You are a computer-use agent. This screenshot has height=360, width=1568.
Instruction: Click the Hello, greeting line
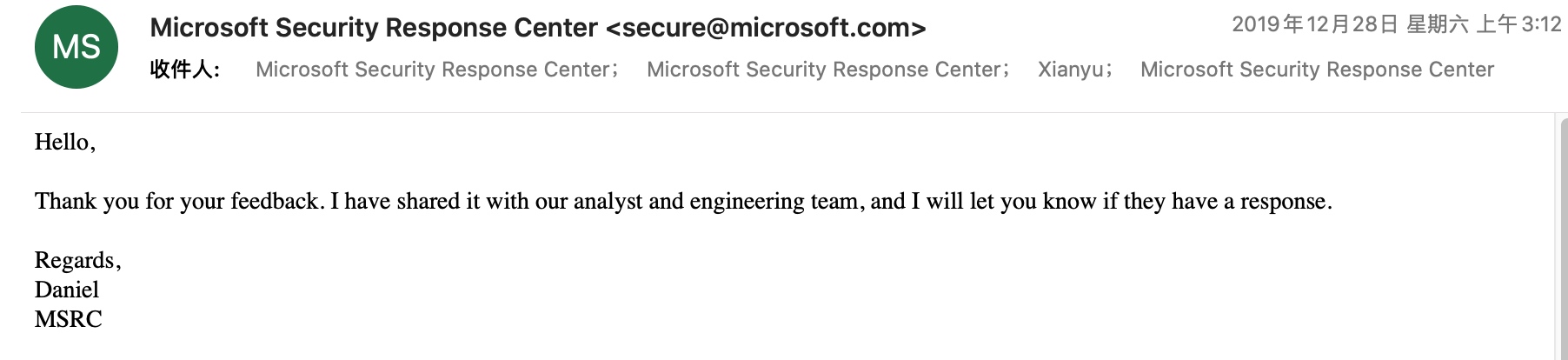point(65,143)
